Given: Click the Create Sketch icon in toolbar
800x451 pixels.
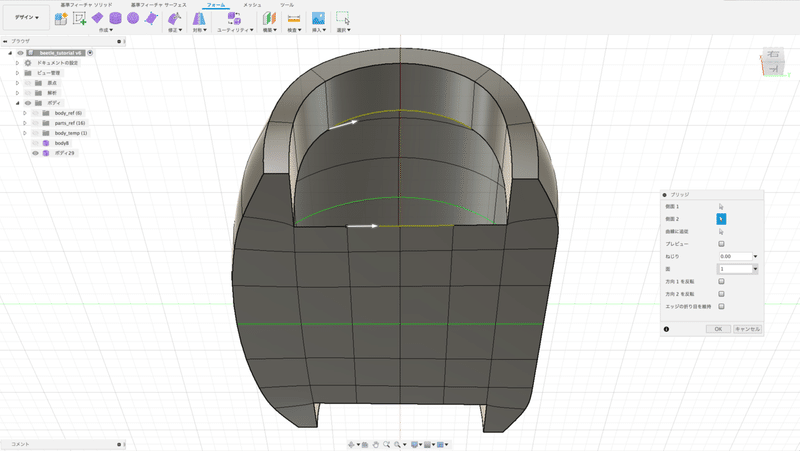Looking at the screenshot, I should [x=79, y=18].
